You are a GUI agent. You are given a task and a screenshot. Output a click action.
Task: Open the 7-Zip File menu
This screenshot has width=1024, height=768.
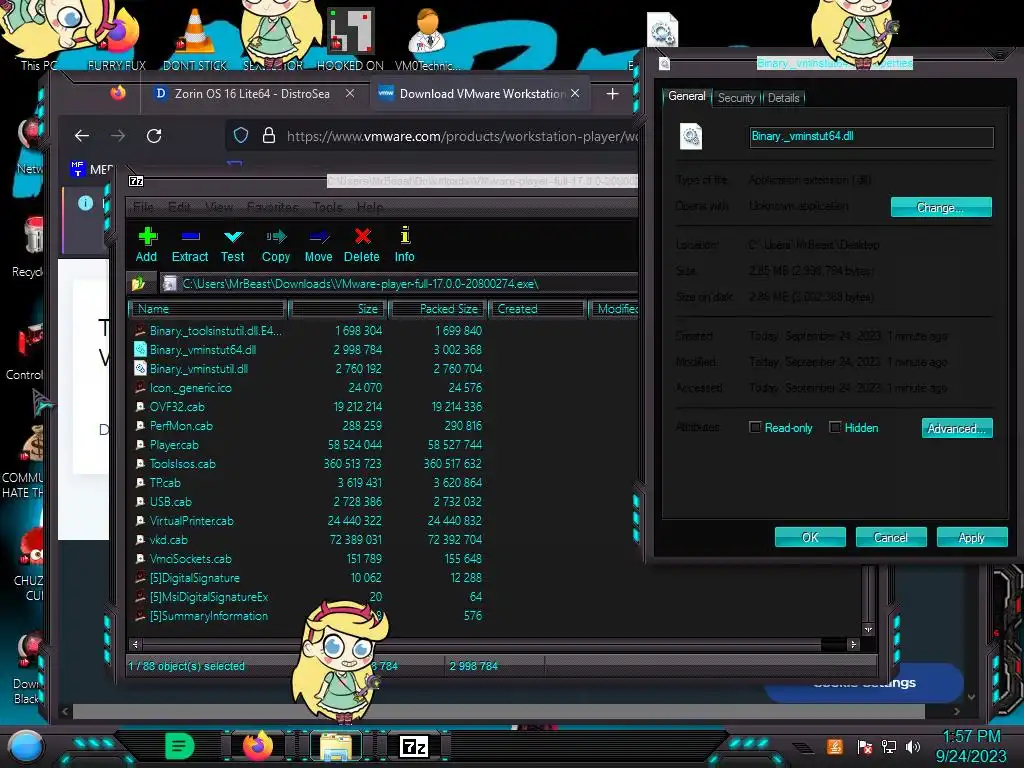pos(143,207)
